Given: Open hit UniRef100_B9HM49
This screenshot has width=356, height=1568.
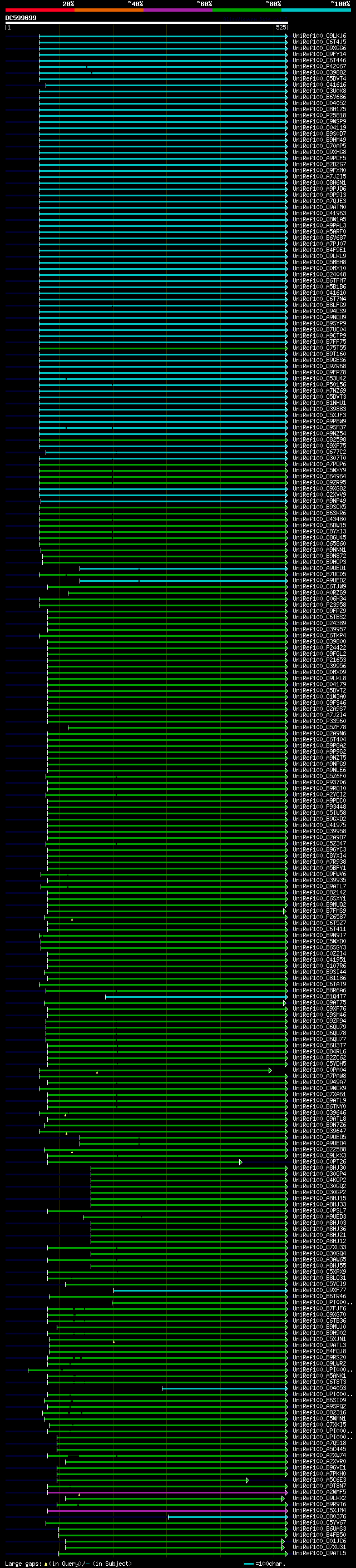Looking at the screenshot, I should point(319,140).
